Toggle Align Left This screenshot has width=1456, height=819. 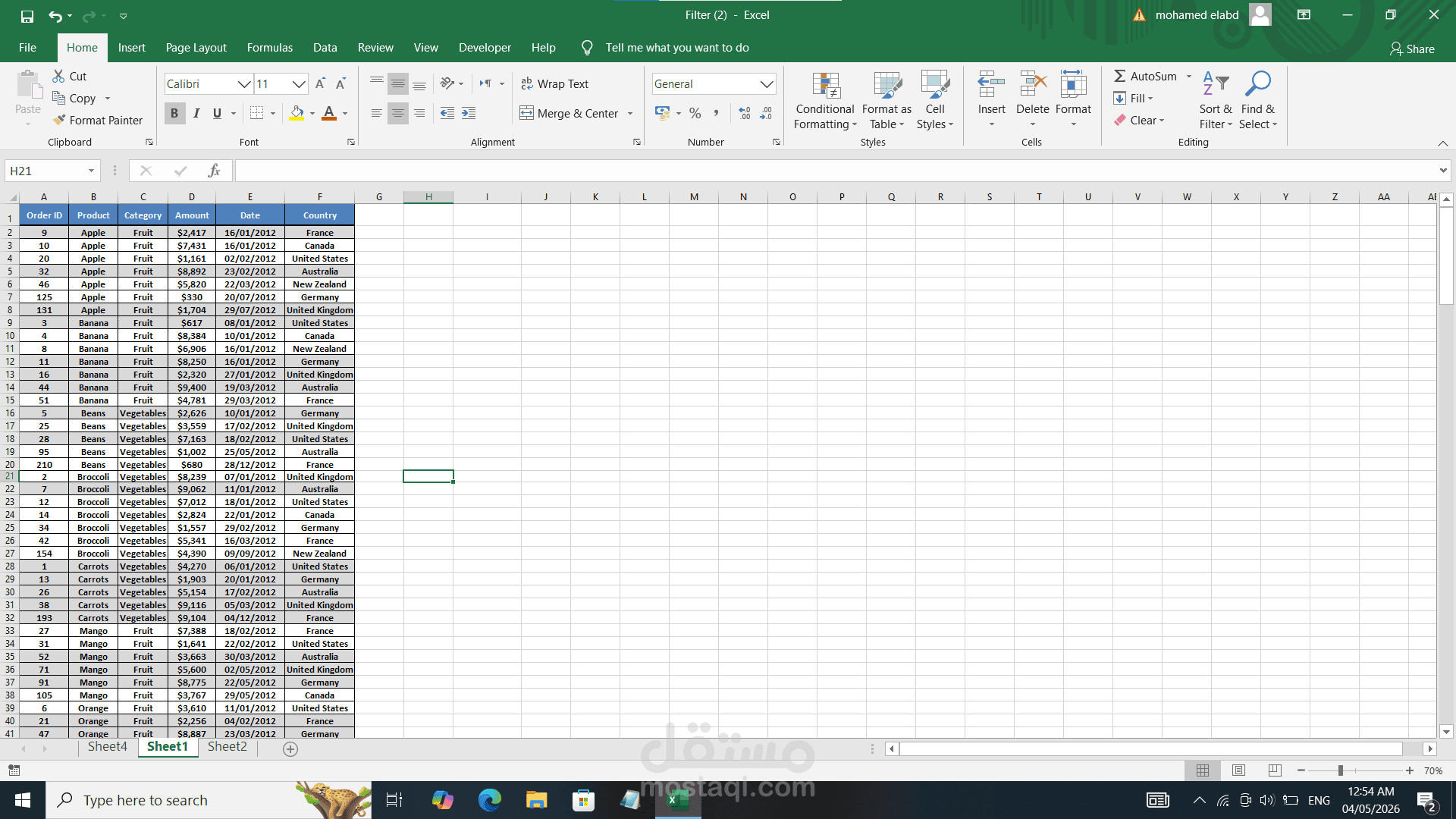pyautogui.click(x=377, y=113)
